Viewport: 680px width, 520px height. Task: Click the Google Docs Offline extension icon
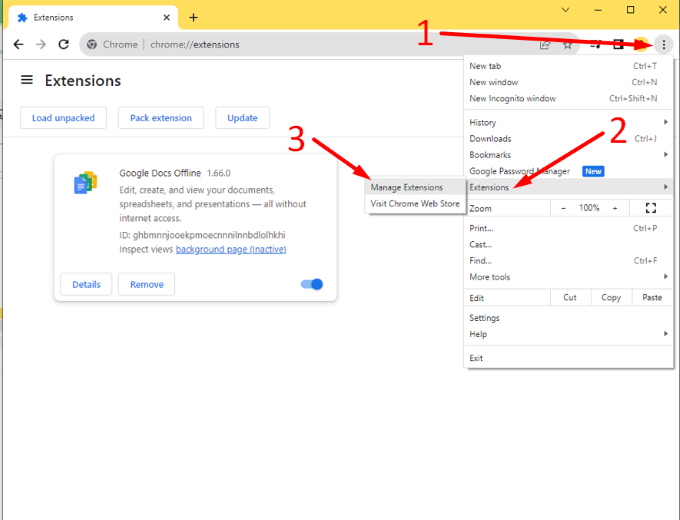[85, 182]
